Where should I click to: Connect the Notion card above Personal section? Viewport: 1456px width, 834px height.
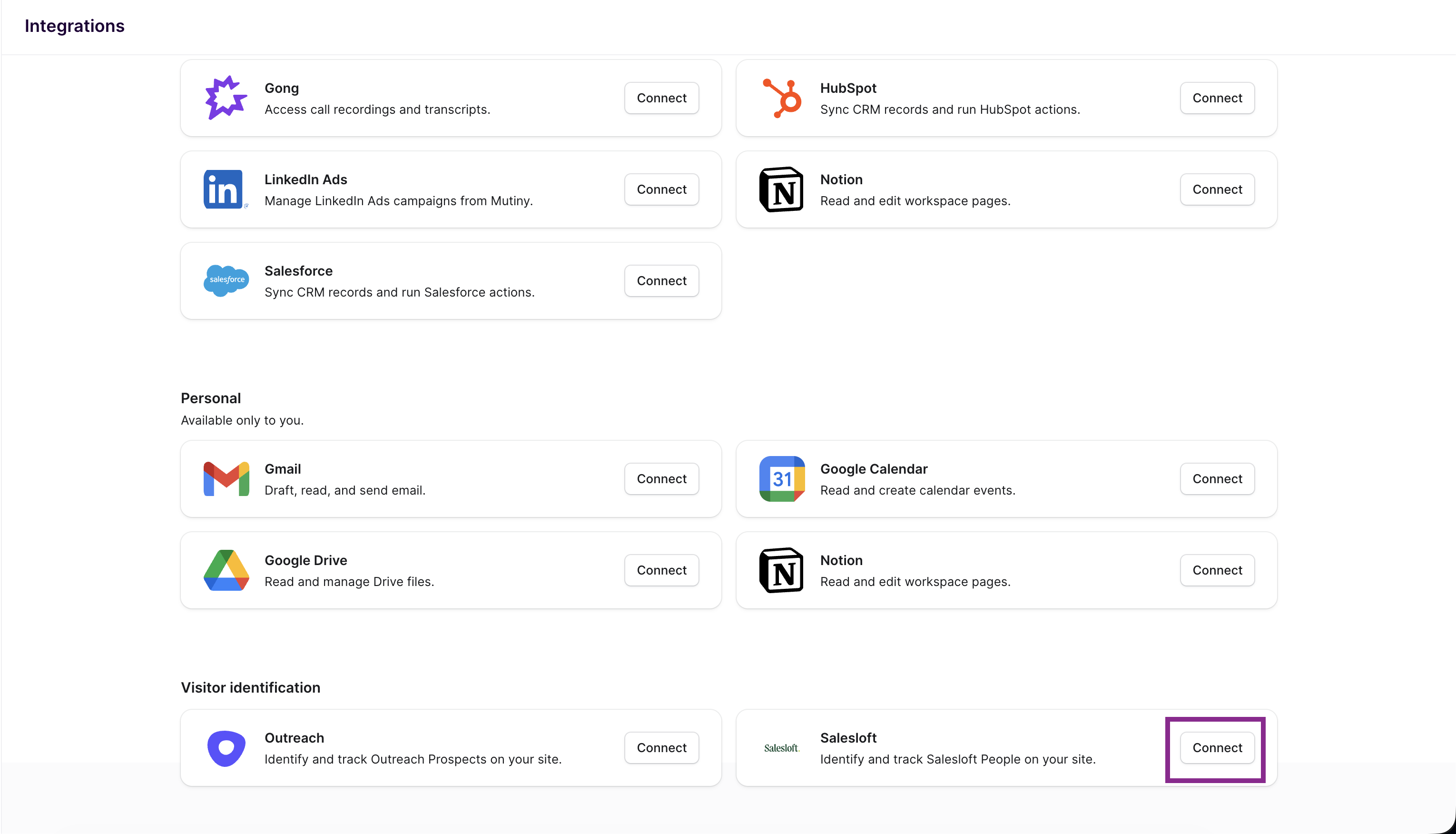[x=1217, y=189]
